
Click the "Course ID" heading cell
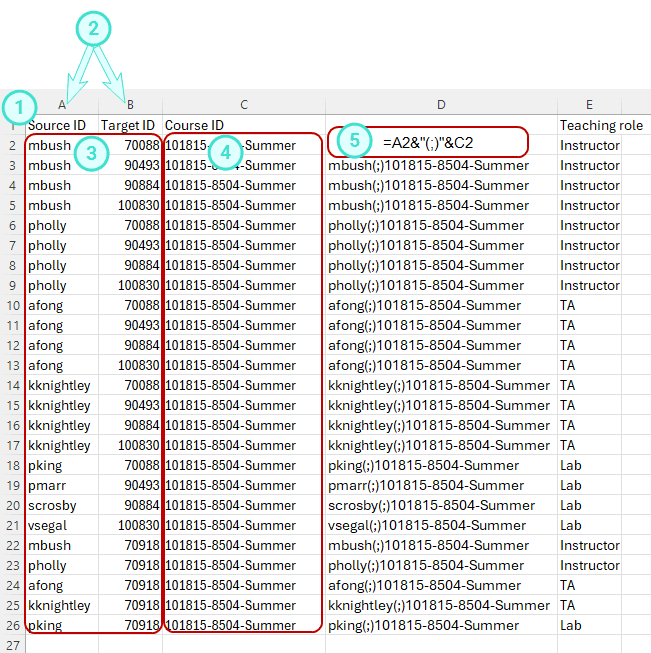pos(244,125)
